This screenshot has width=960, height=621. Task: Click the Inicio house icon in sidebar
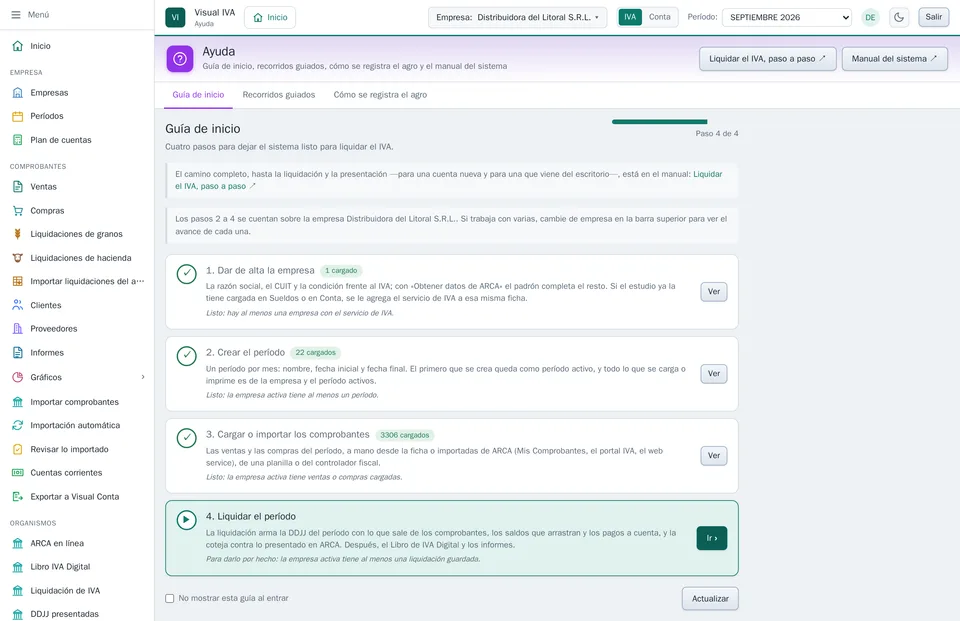click(x=18, y=46)
